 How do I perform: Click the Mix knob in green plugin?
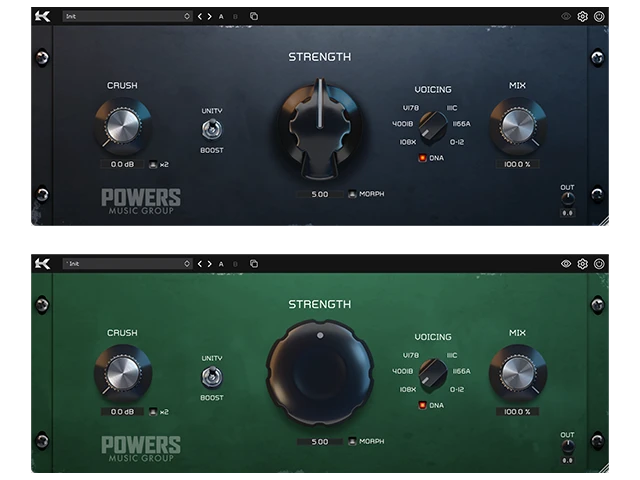(518, 373)
